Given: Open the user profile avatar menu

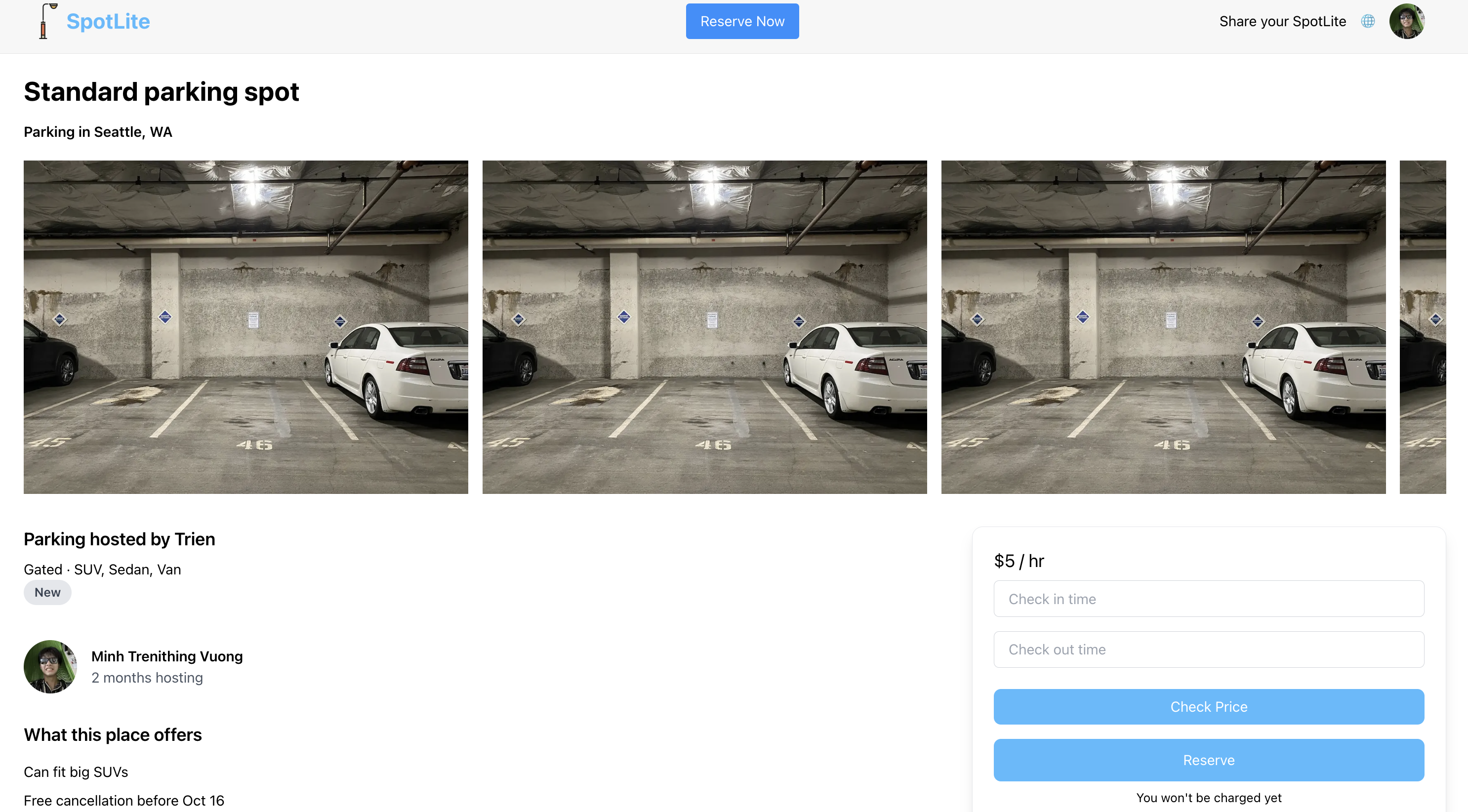Looking at the screenshot, I should 1406,21.
